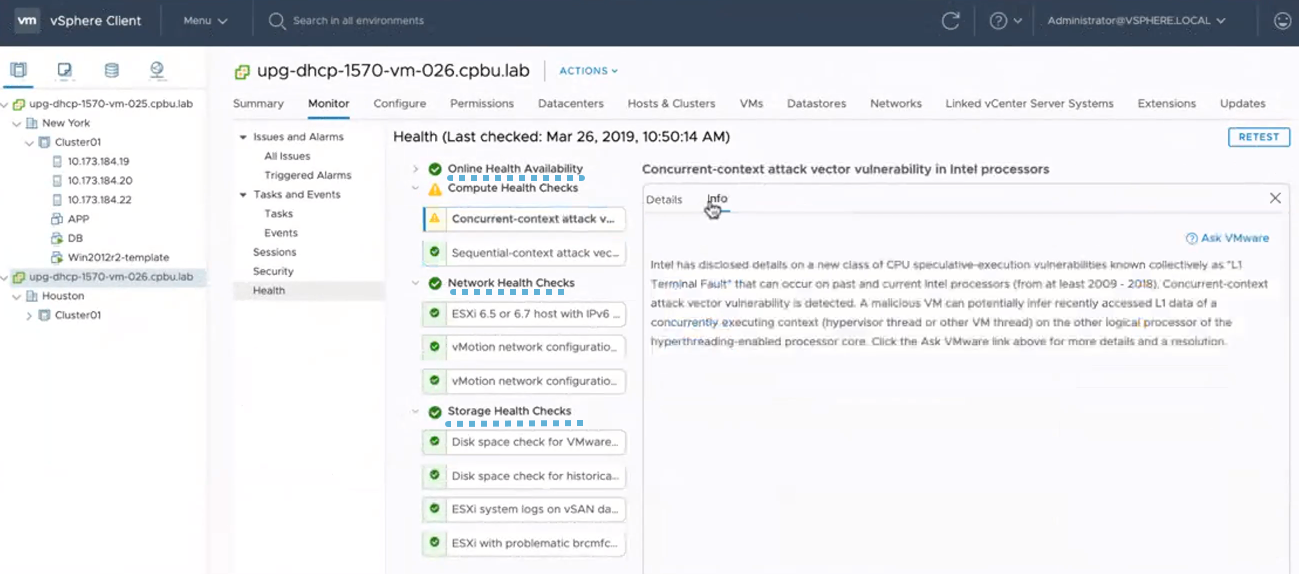Screen dimensions: 1299x574
Task: Switch to the Summary tab
Action: [x=258, y=103]
